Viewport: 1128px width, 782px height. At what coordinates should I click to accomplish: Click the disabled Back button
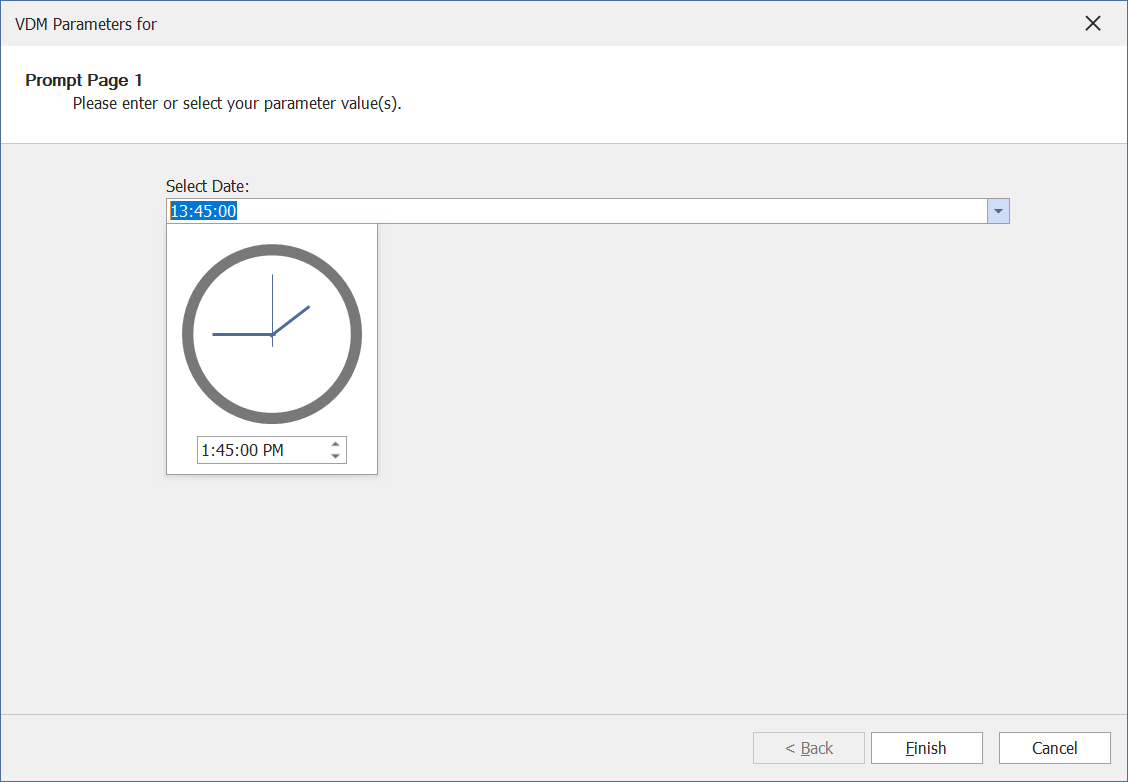[x=809, y=748]
